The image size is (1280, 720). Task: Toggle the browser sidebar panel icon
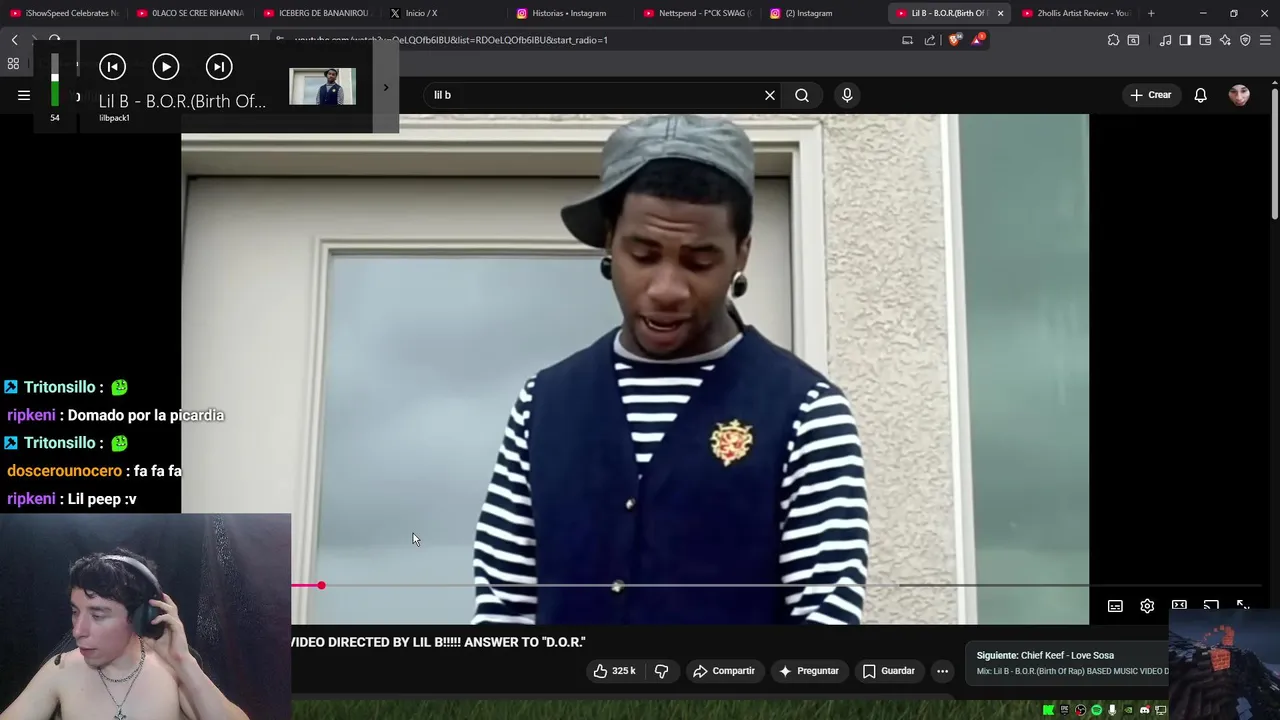tap(1185, 40)
